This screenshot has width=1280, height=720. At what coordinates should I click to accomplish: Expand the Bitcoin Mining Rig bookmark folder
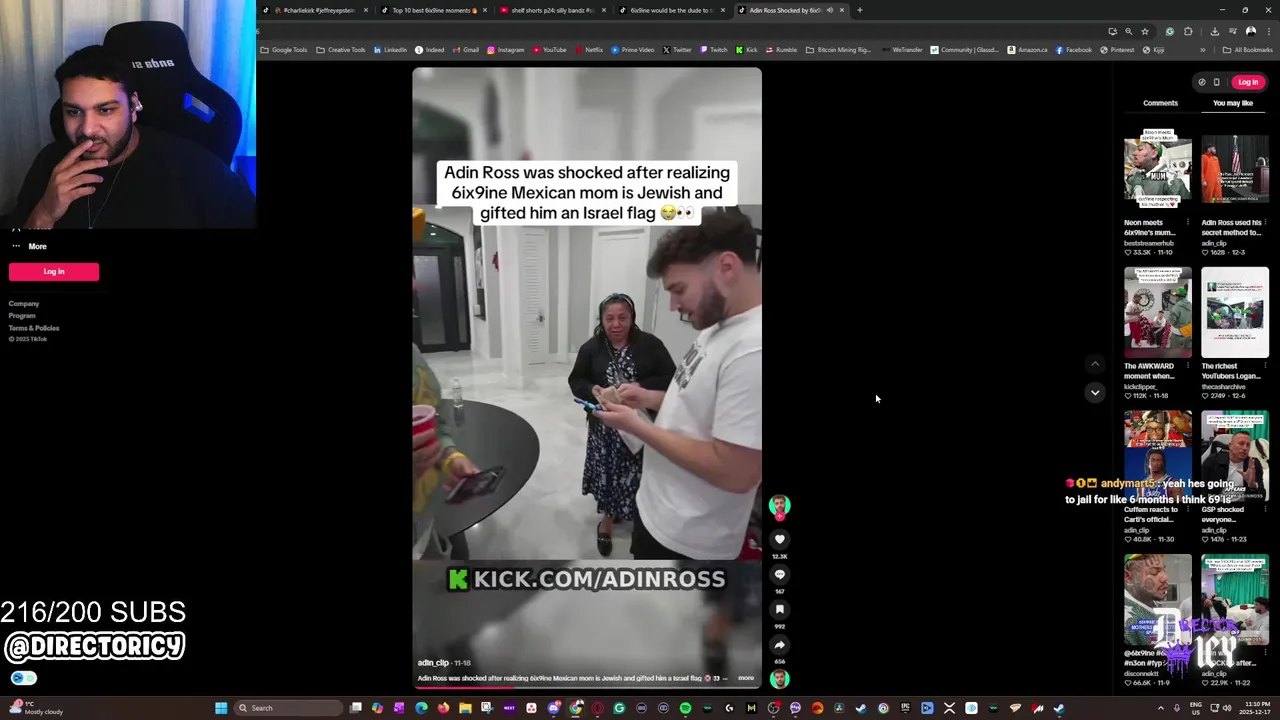(839, 50)
